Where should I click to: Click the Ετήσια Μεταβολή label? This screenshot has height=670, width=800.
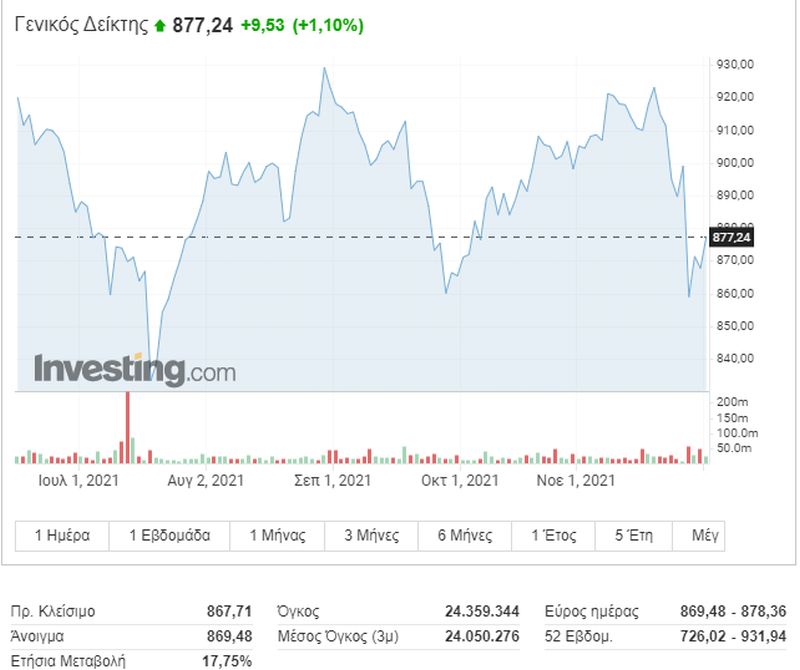(x=68, y=661)
